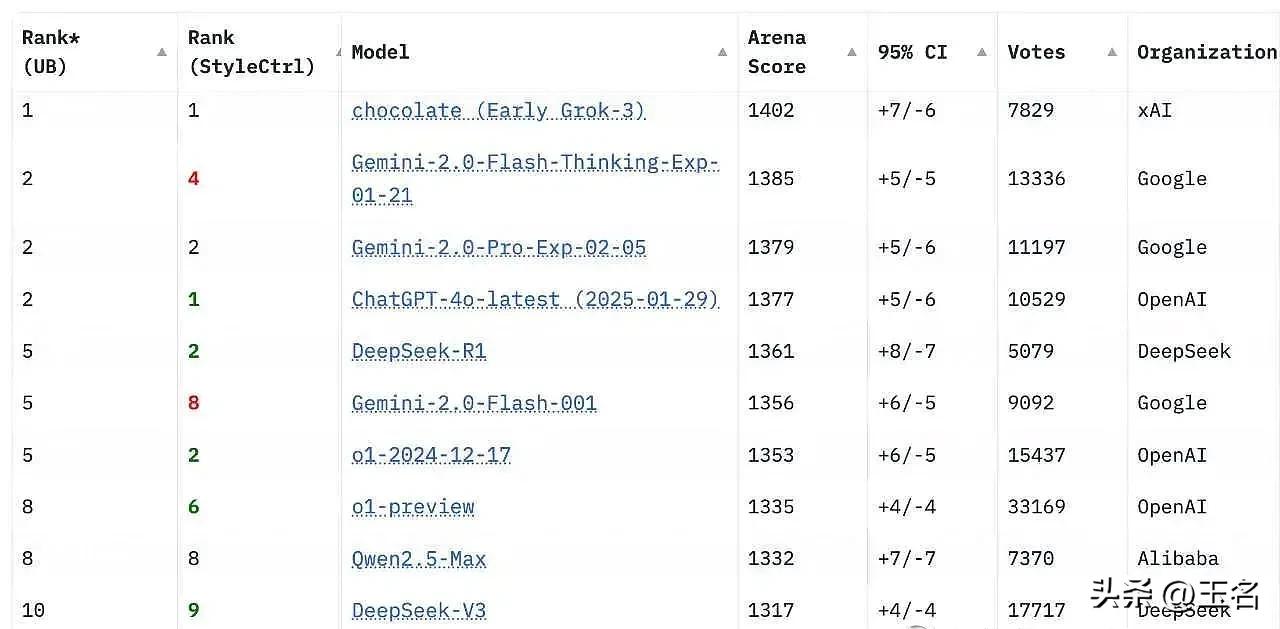Sort by Model column arrow
1280x629 pixels.
coord(723,52)
